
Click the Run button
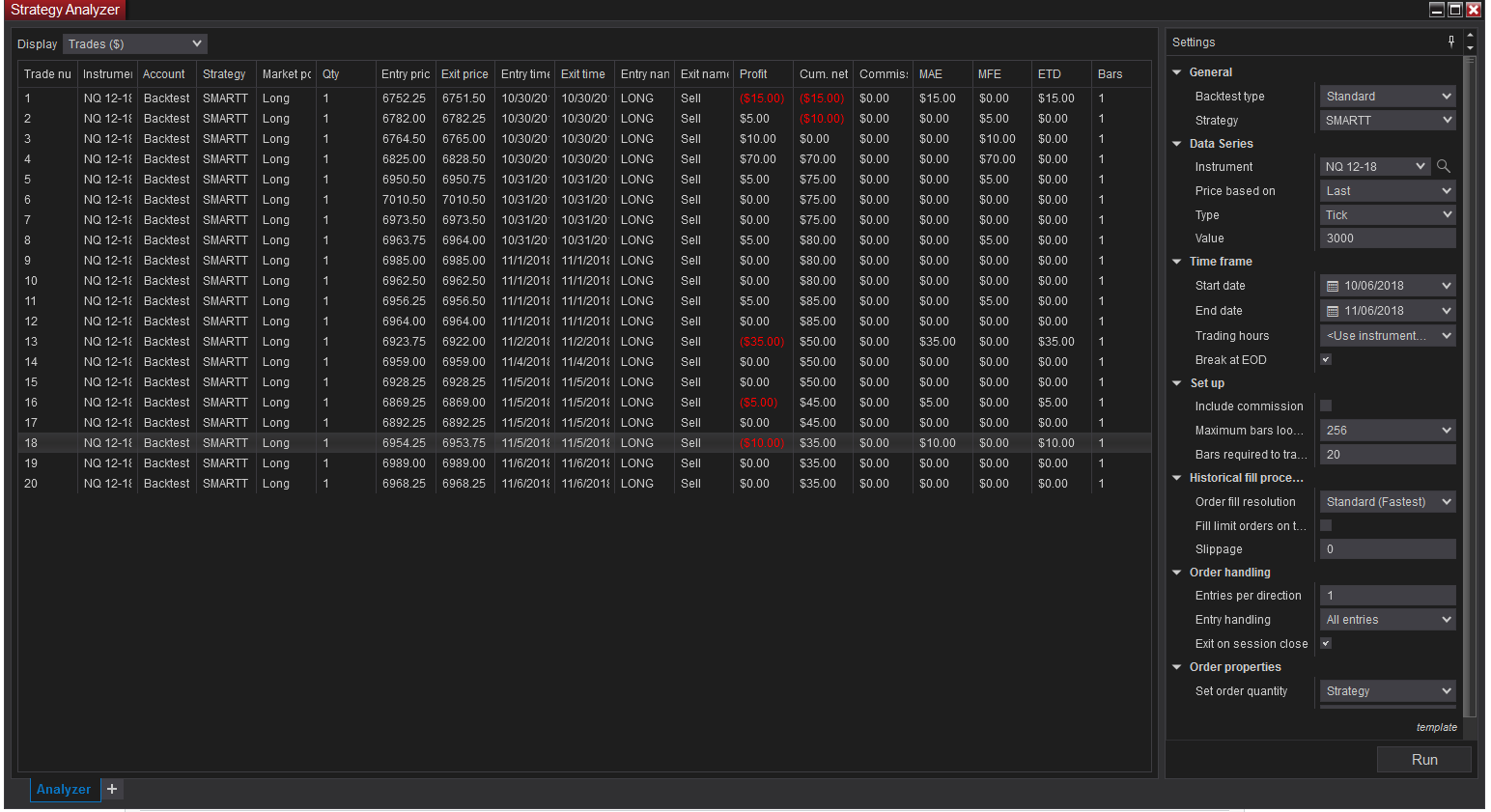point(1424,759)
